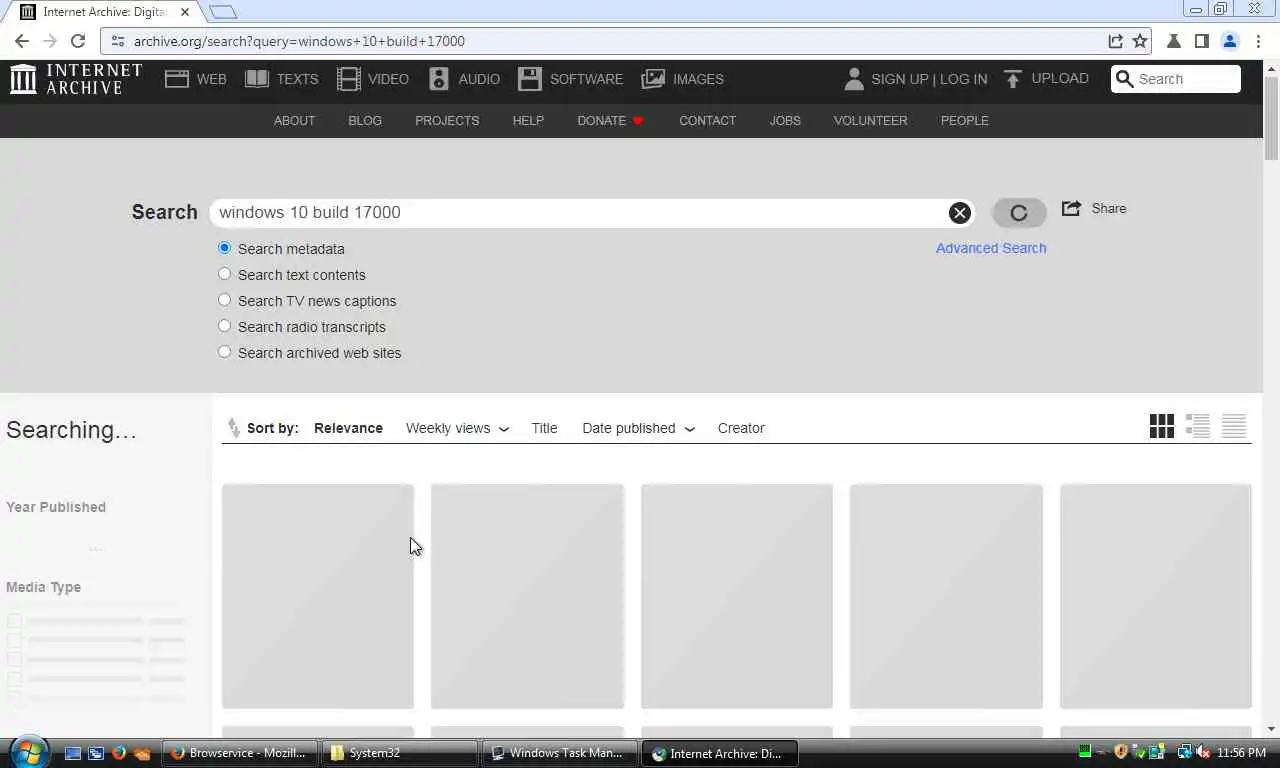Screen dimensions: 1280x768
Task: Click SIGN UP | LOG IN link
Action: pos(929,79)
